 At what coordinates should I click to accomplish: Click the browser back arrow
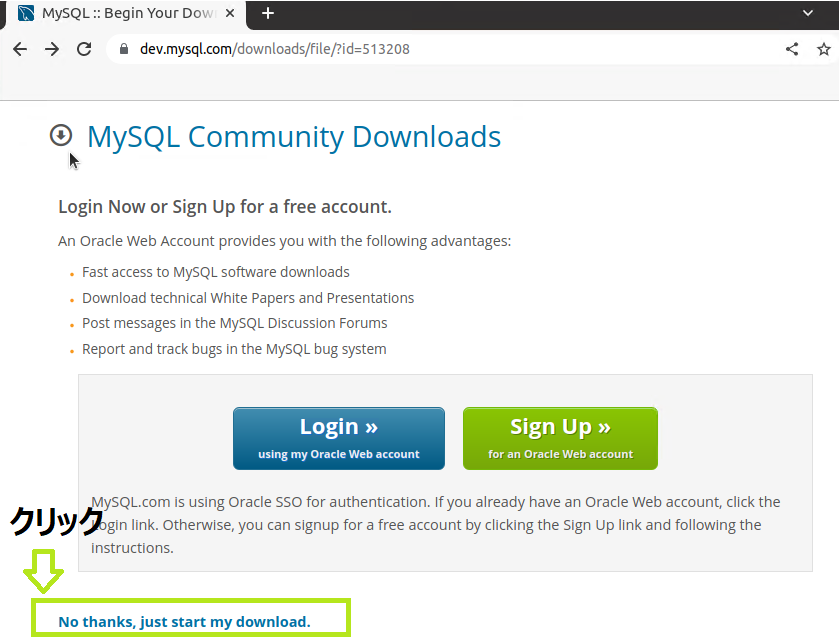(19, 48)
